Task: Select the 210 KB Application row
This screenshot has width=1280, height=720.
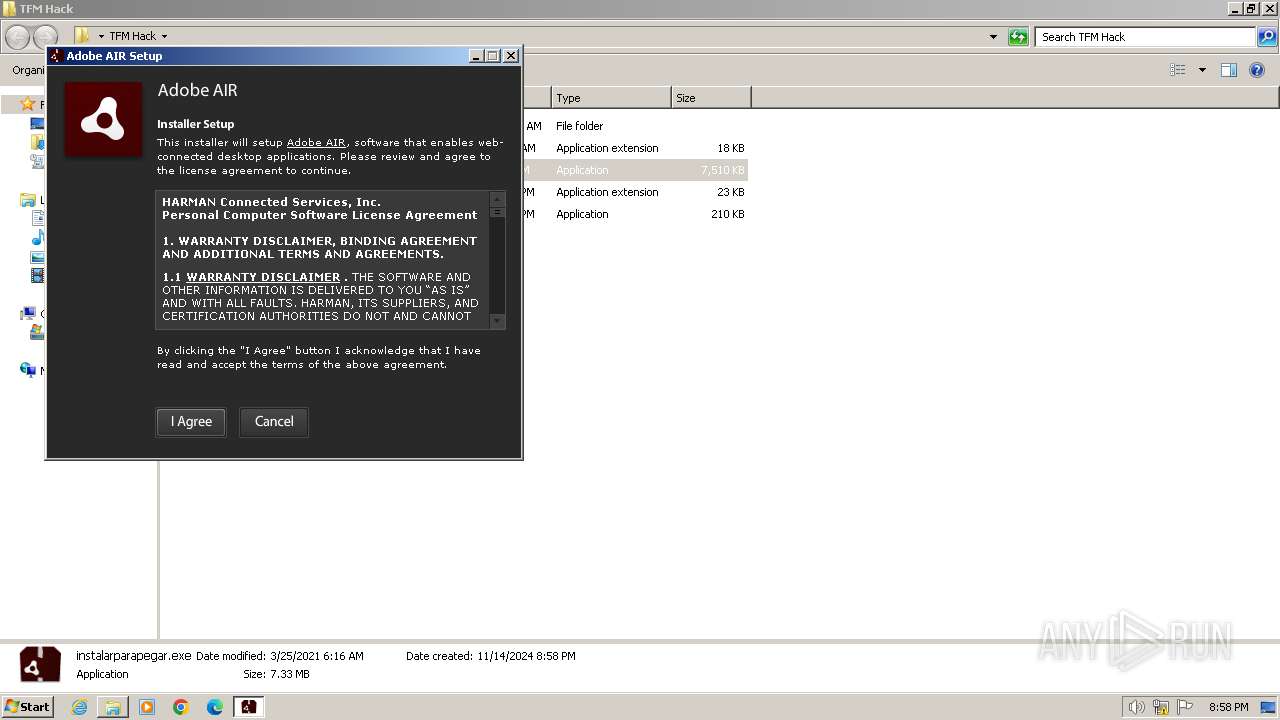Action: (635, 214)
